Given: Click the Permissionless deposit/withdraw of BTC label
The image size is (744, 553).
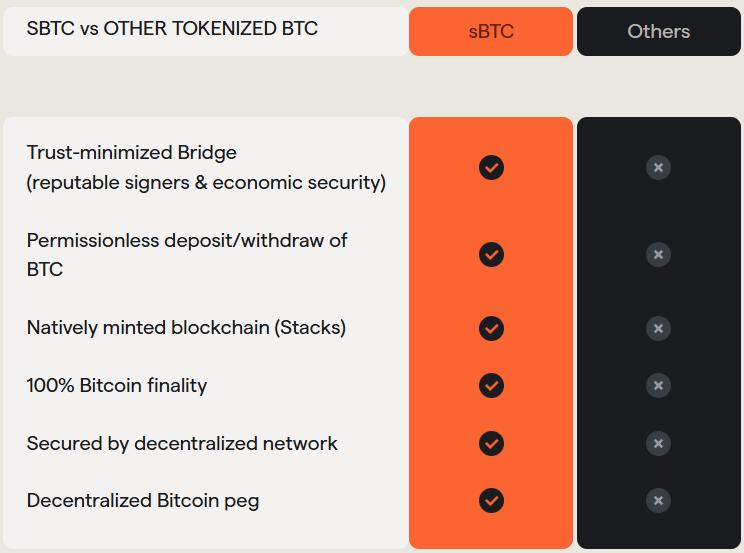Looking at the screenshot, I should click(187, 255).
